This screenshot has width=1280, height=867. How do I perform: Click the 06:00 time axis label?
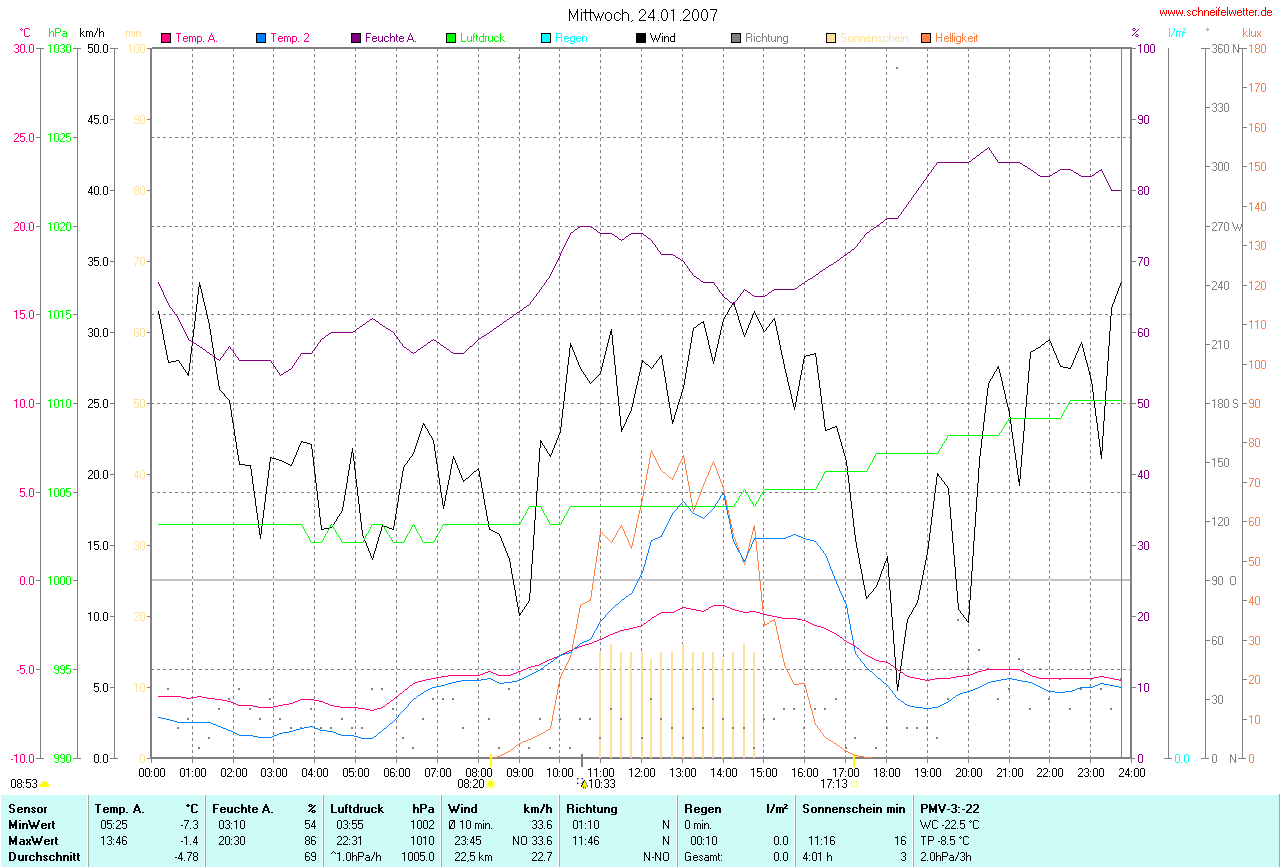coord(395,772)
